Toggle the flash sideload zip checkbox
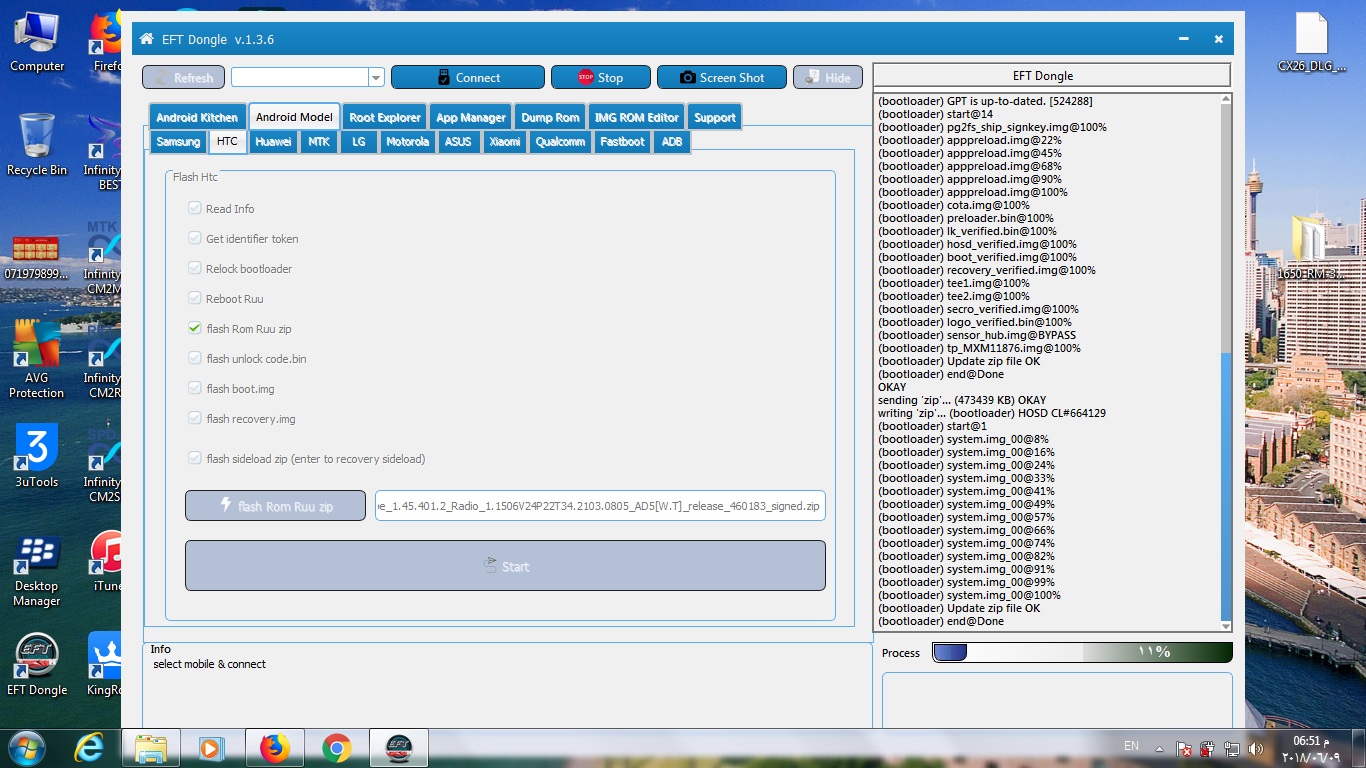The height and width of the screenshot is (768, 1366). (x=194, y=459)
